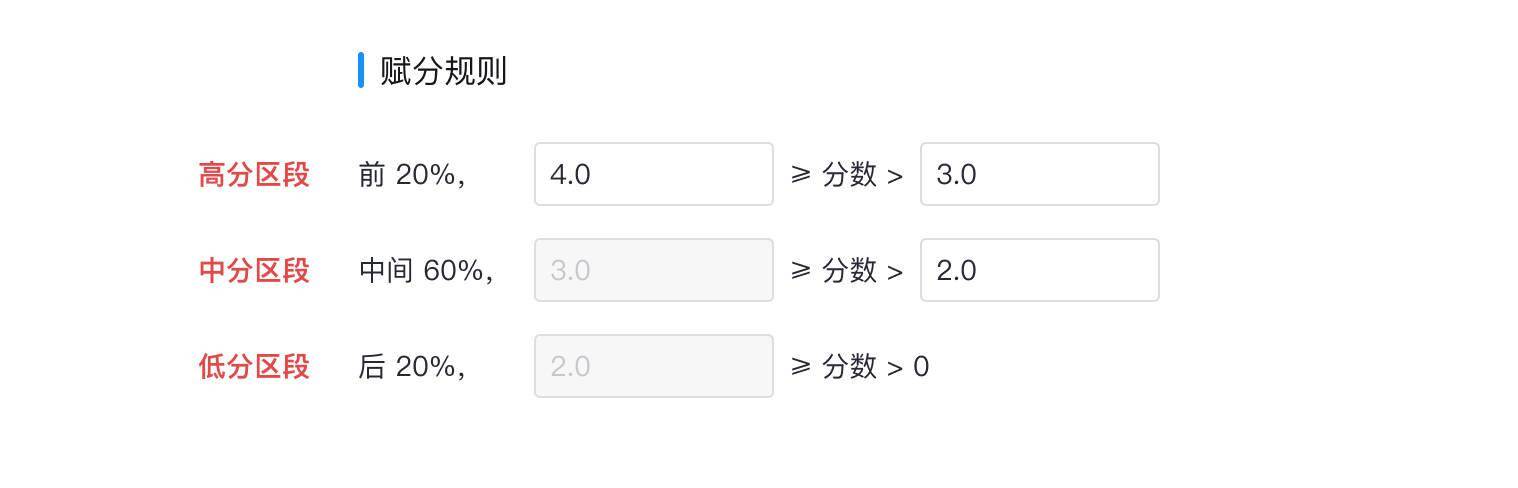Click the 后 20% text
Viewport: 1518px width, 488px height.
[x=411, y=367]
